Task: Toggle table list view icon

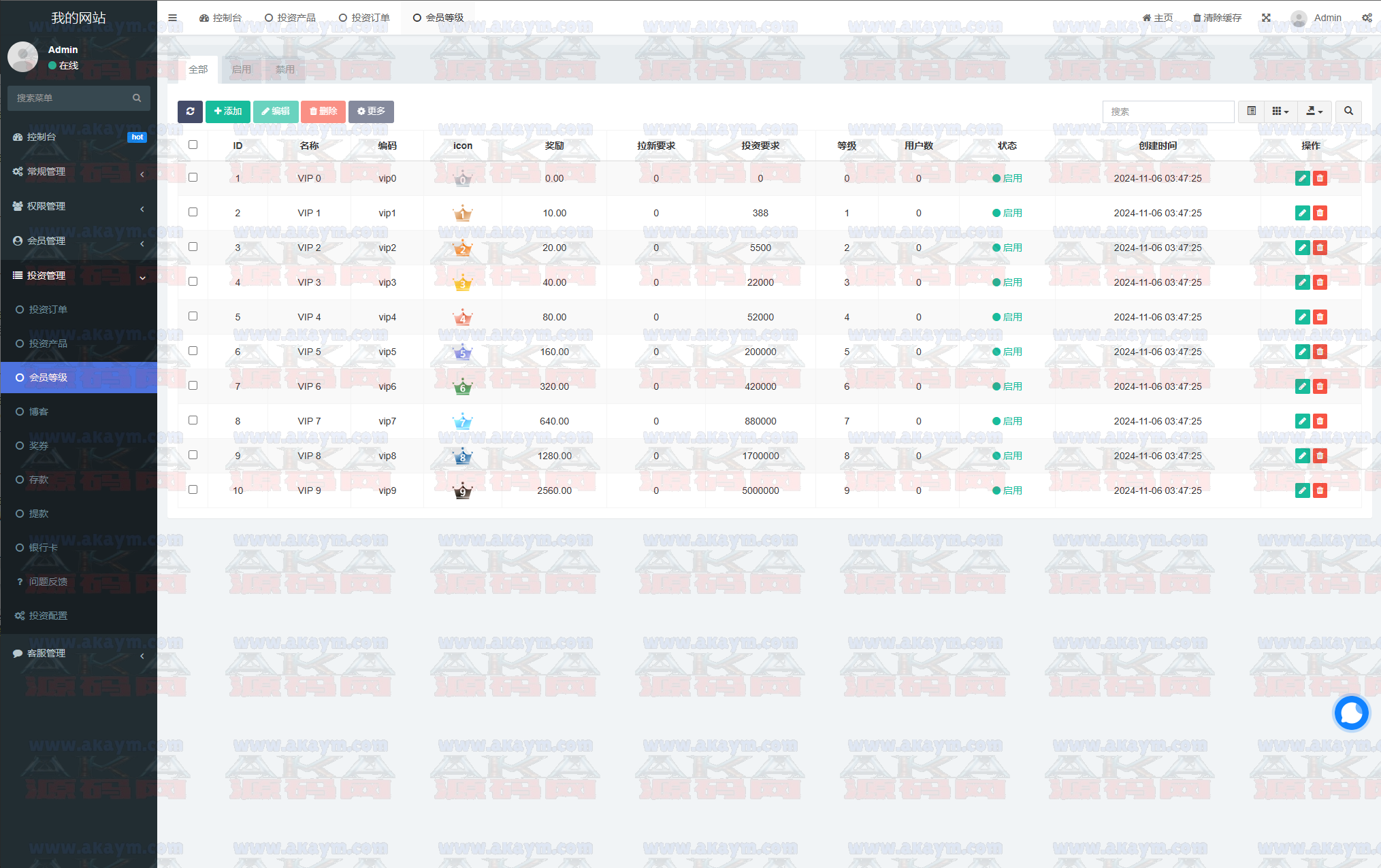Action: 1251,112
